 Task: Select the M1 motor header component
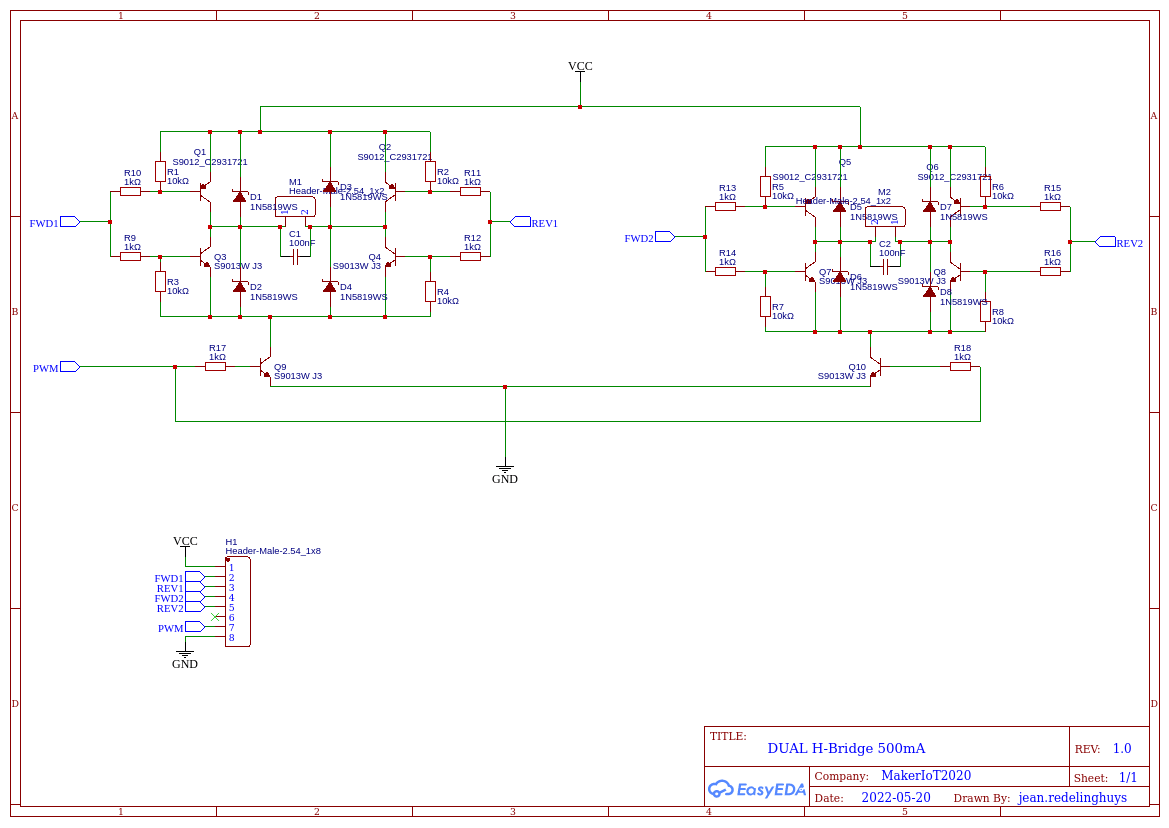click(295, 207)
